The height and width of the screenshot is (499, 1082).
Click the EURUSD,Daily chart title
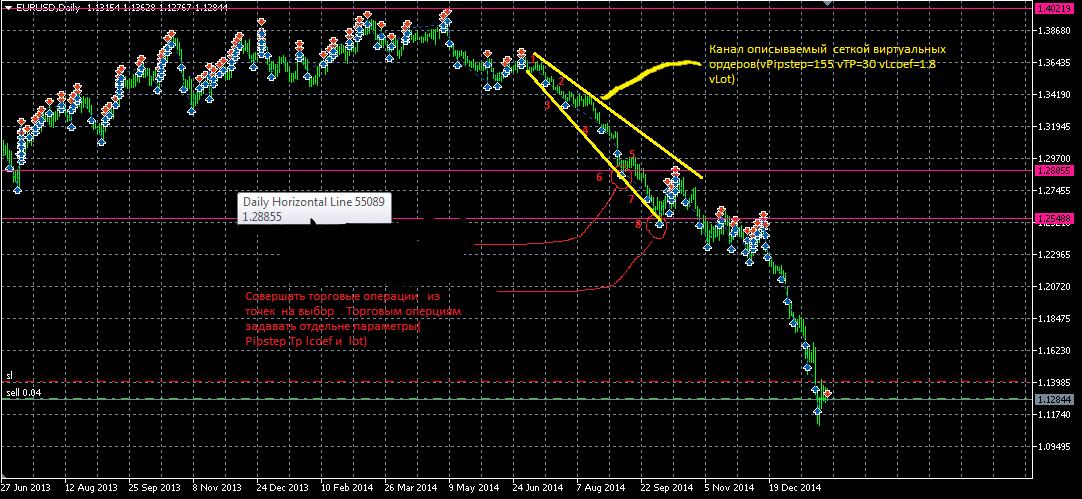coord(47,8)
